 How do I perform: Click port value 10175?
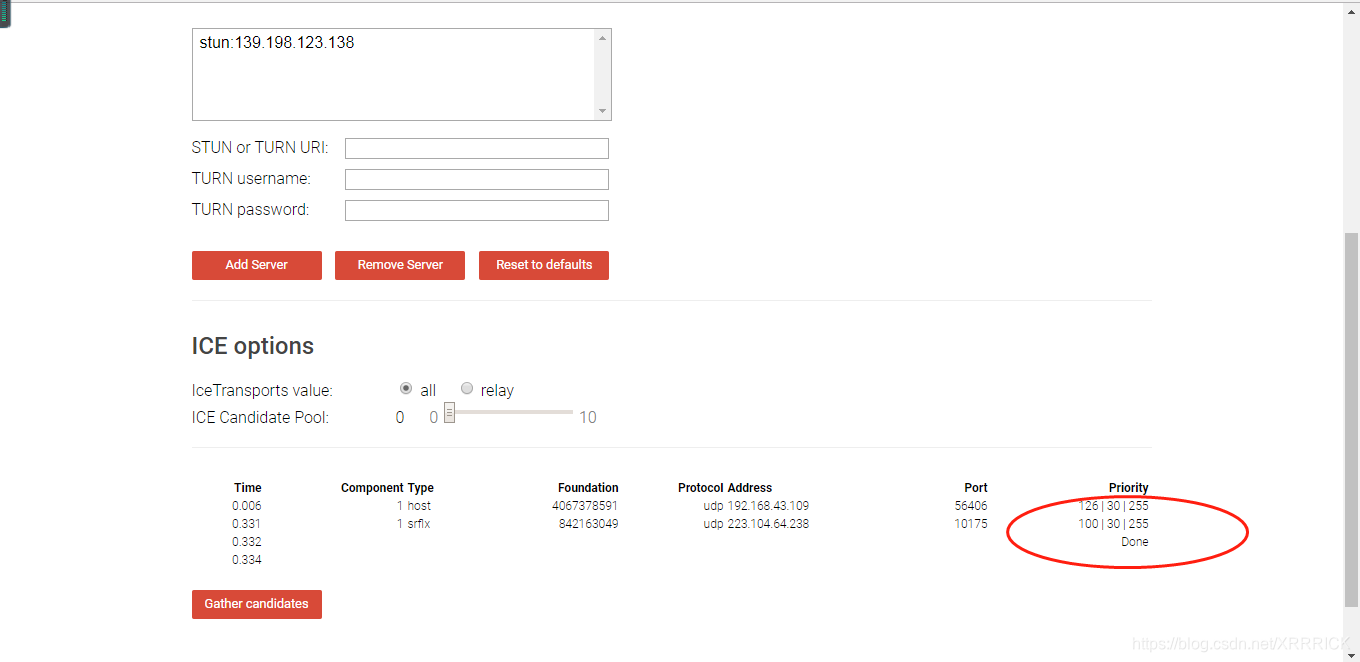point(971,524)
